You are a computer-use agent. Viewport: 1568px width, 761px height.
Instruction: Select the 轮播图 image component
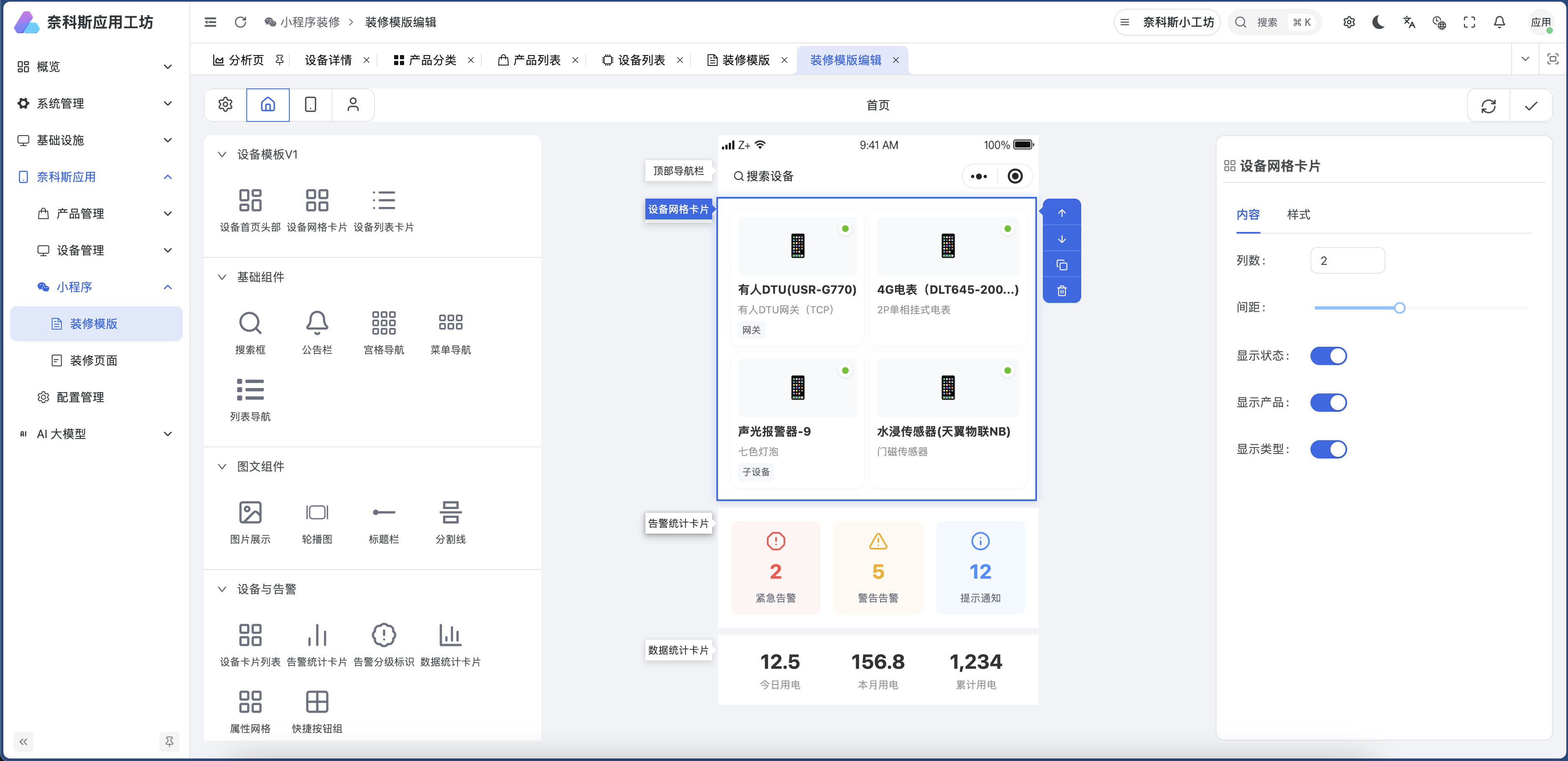click(x=317, y=513)
